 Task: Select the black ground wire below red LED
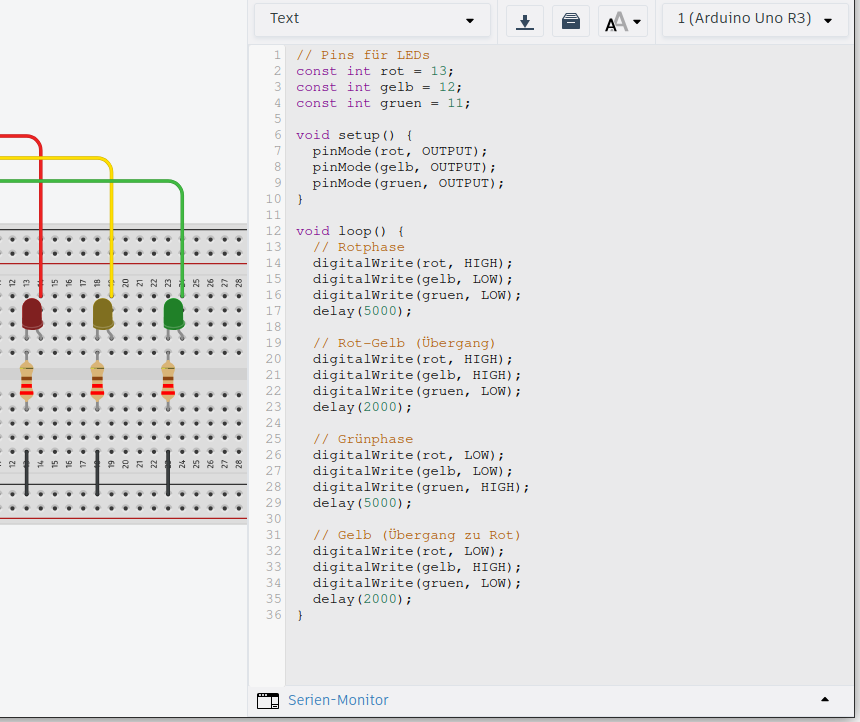tap(26, 473)
